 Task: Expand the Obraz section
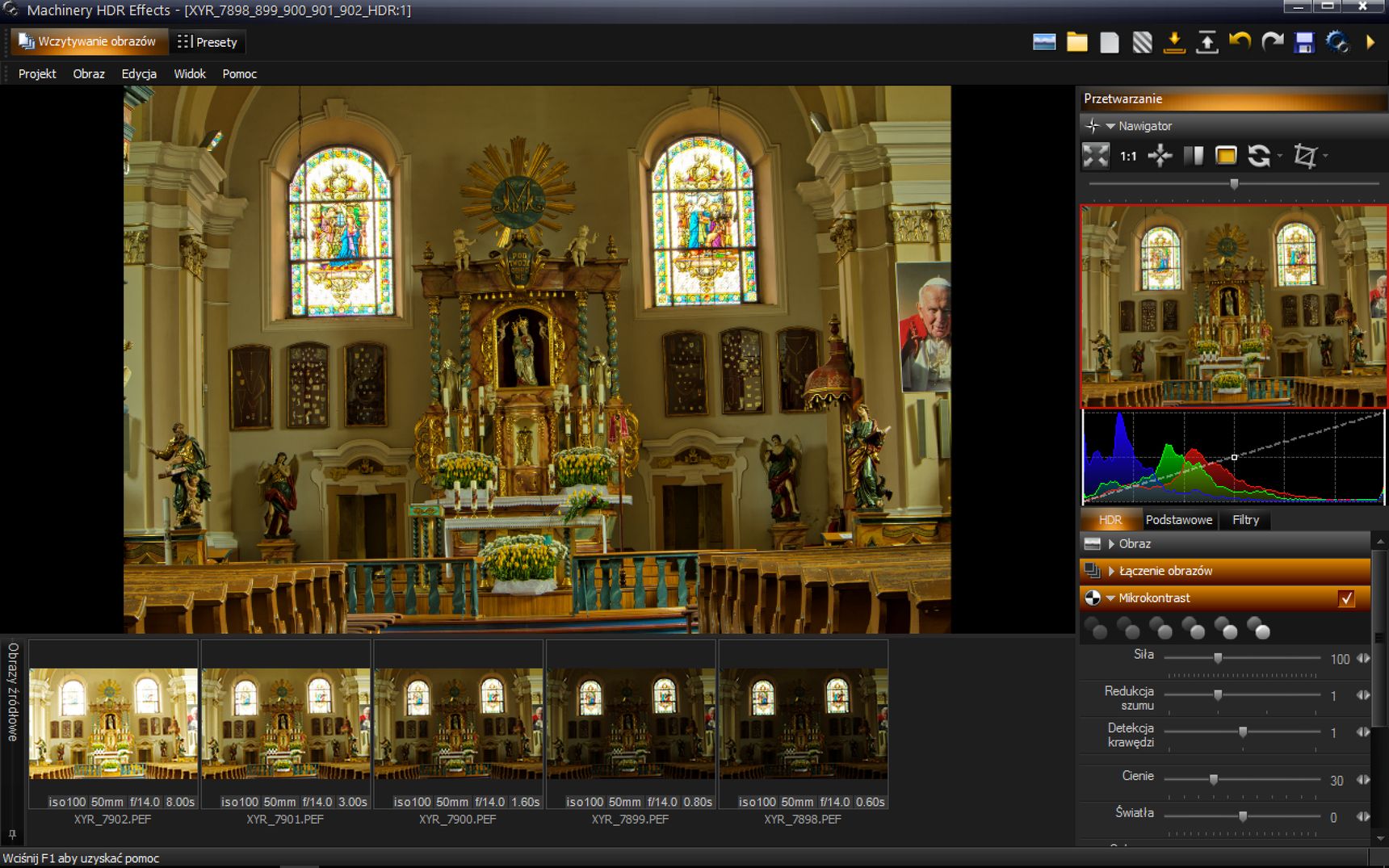coord(1112,544)
